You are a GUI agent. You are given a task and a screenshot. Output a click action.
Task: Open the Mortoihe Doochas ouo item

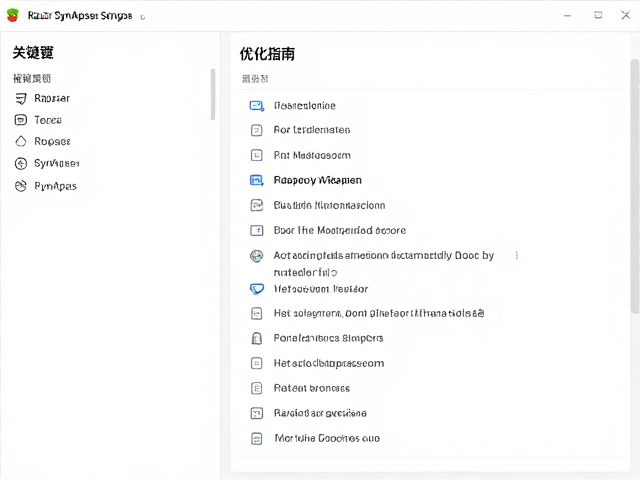click(327, 439)
